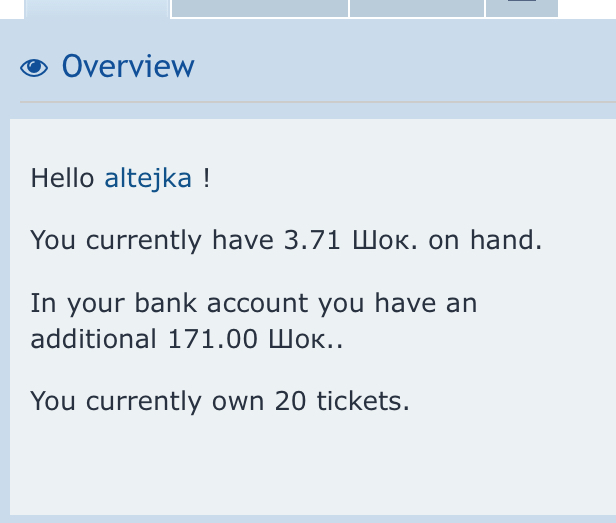Screen dimensions: 616x523
Task: Click the Overview section heading
Action: (x=128, y=67)
